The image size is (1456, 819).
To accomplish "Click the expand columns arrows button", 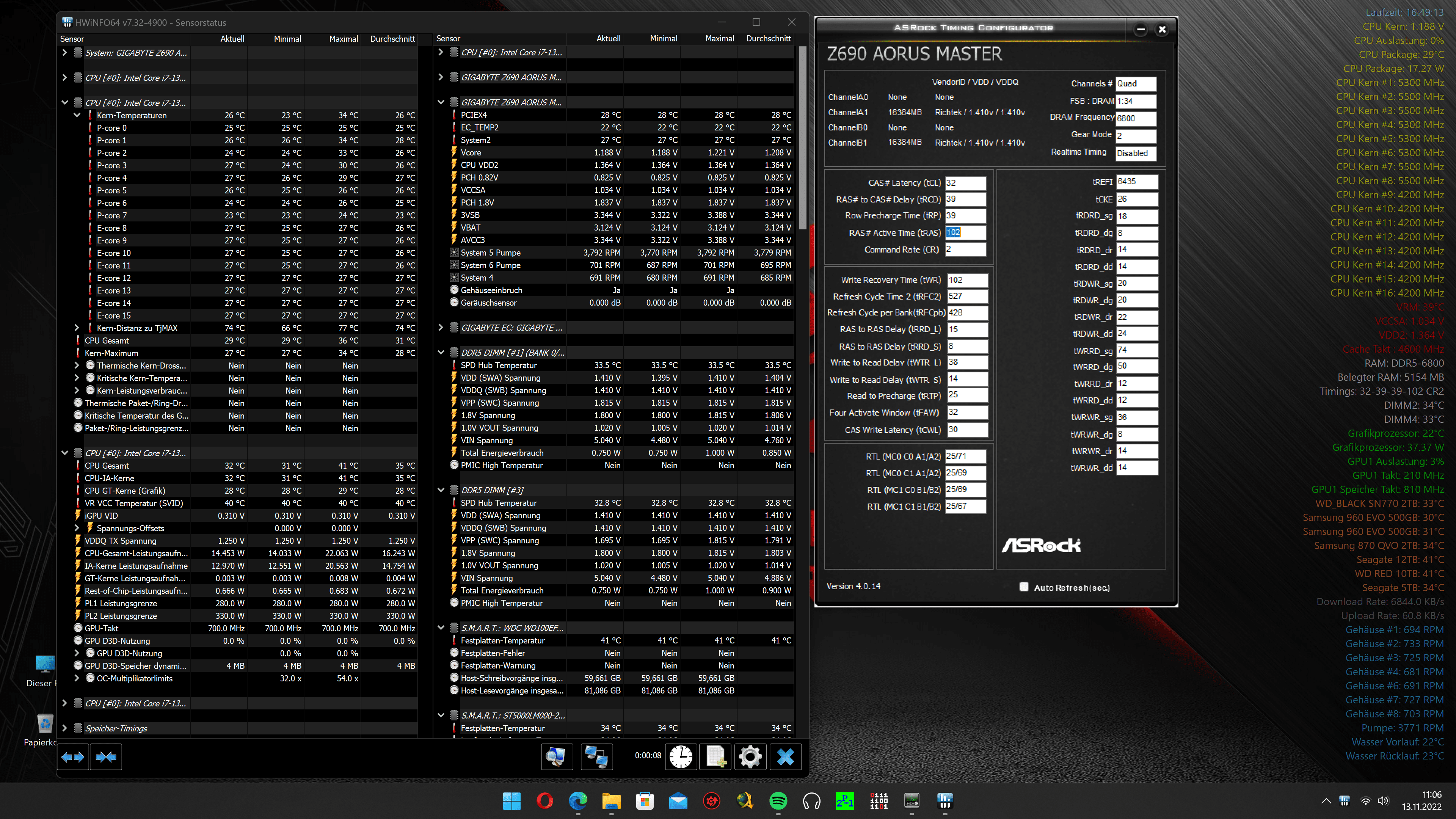I will 72,757.
